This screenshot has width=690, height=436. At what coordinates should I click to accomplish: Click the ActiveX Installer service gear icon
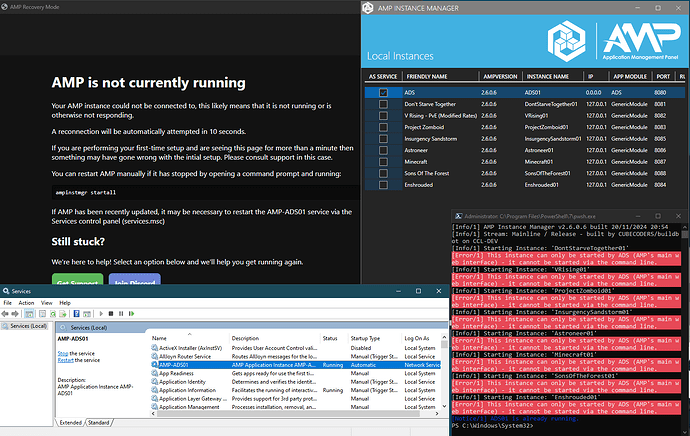(x=154, y=348)
